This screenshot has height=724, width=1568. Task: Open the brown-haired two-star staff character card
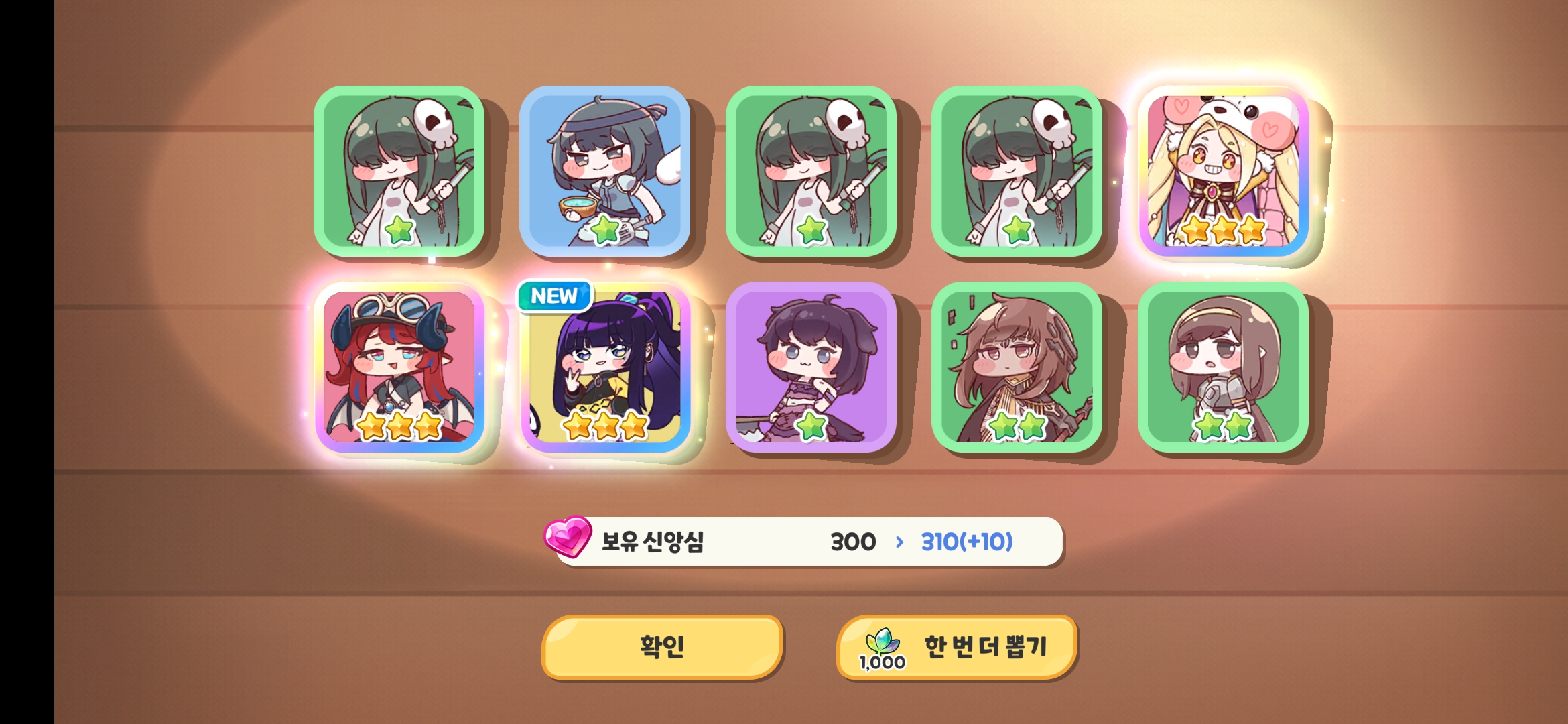pyautogui.click(x=1017, y=367)
